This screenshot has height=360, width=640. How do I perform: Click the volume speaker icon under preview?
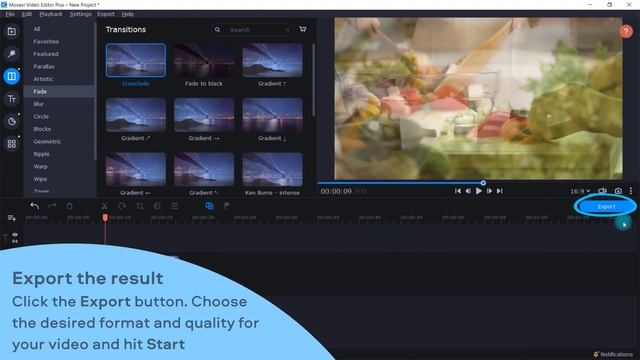pyautogui.click(x=602, y=191)
